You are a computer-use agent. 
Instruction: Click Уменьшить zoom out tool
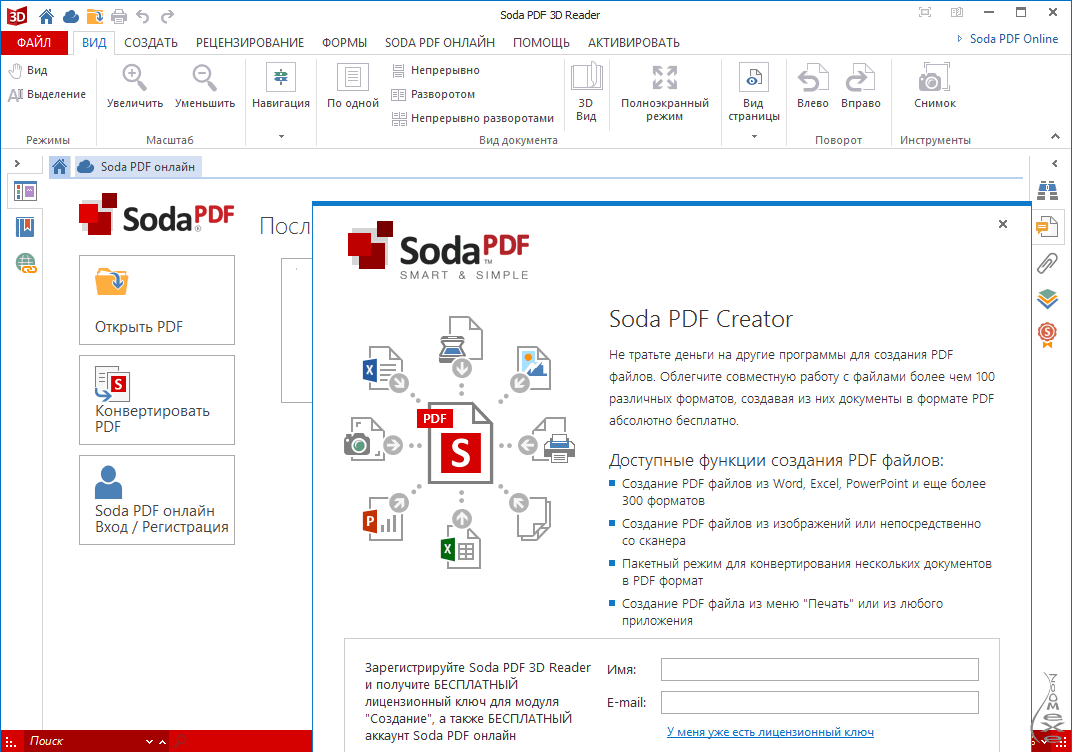pos(205,87)
